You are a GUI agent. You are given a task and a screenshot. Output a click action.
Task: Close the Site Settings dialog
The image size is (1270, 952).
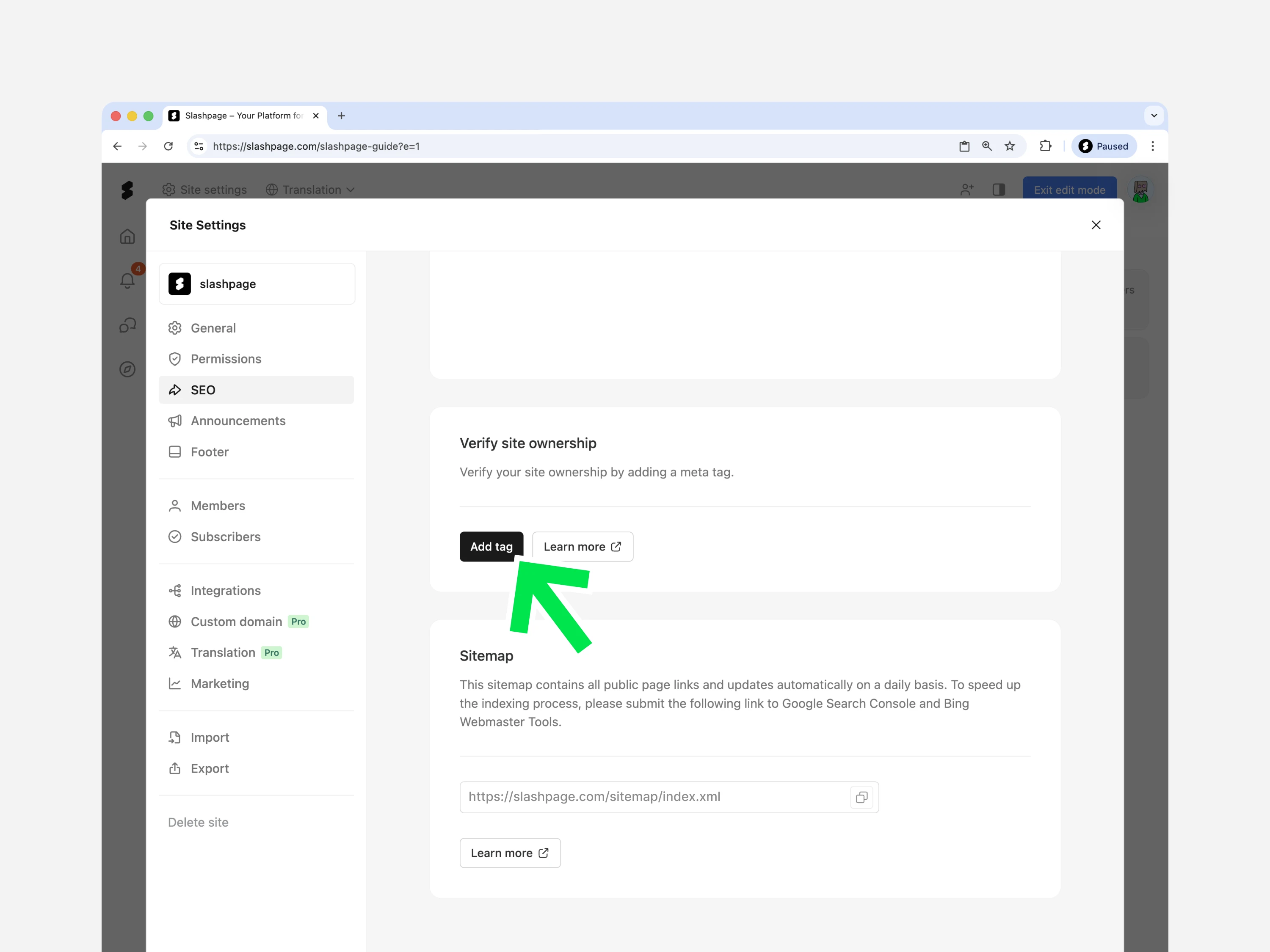pyautogui.click(x=1096, y=225)
